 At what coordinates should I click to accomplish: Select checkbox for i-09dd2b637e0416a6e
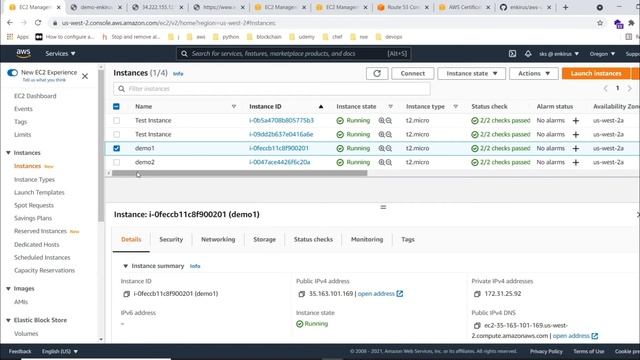click(x=117, y=134)
